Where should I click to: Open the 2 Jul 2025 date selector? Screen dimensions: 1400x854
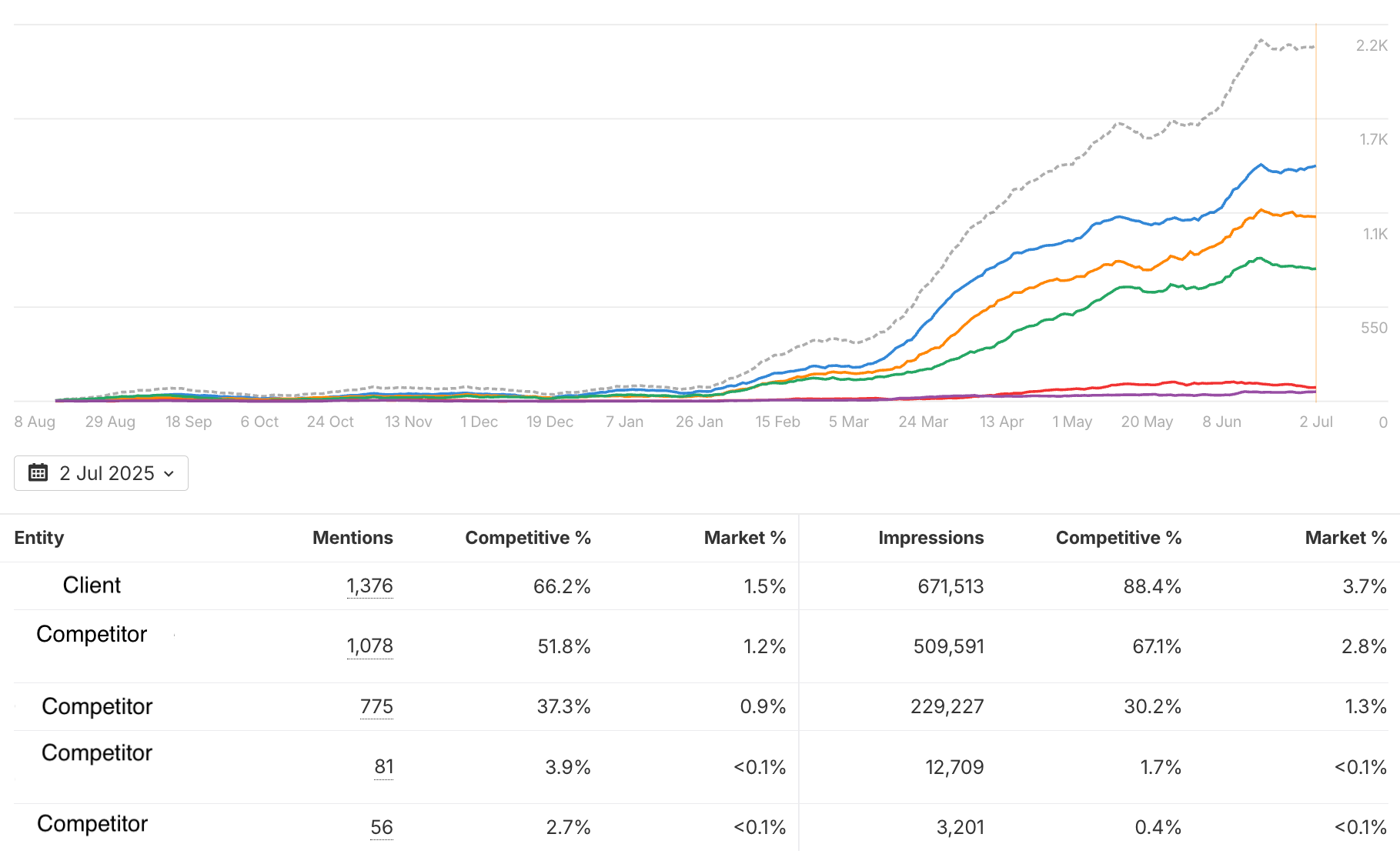pyautogui.click(x=106, y=473)
